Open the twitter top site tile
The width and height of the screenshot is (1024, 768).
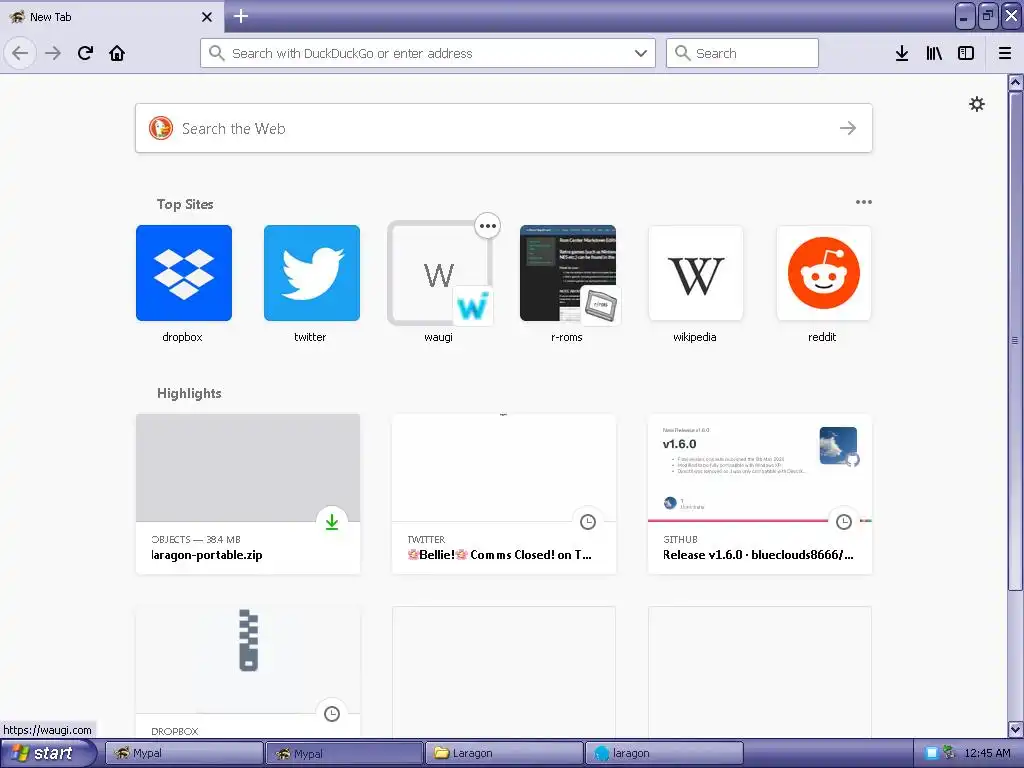312,273
